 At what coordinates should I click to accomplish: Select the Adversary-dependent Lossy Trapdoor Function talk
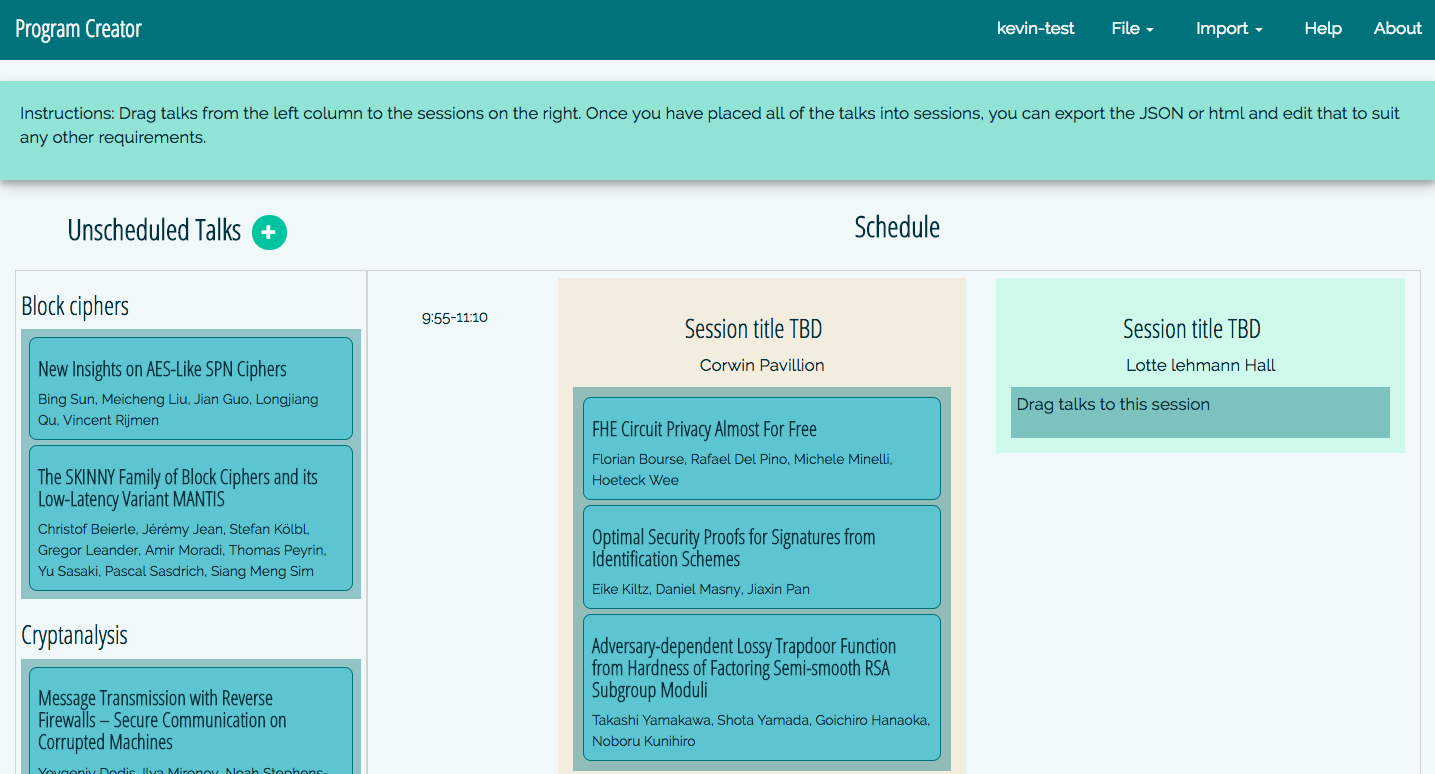(x=761, y=687)
